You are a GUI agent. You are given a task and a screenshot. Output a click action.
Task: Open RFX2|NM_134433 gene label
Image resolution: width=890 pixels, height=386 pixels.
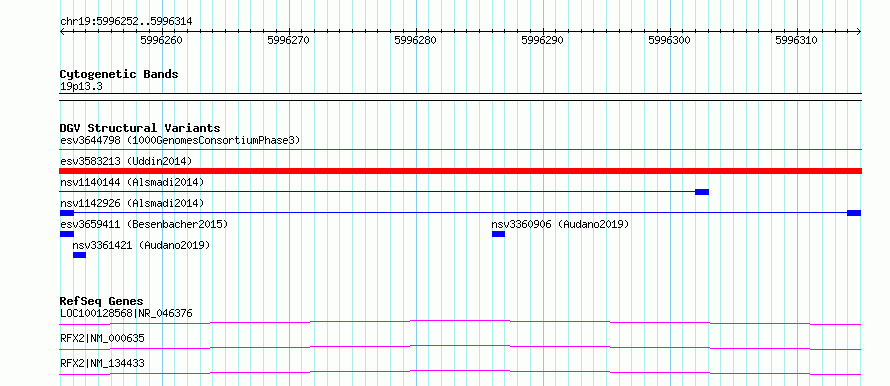point(102,363)
